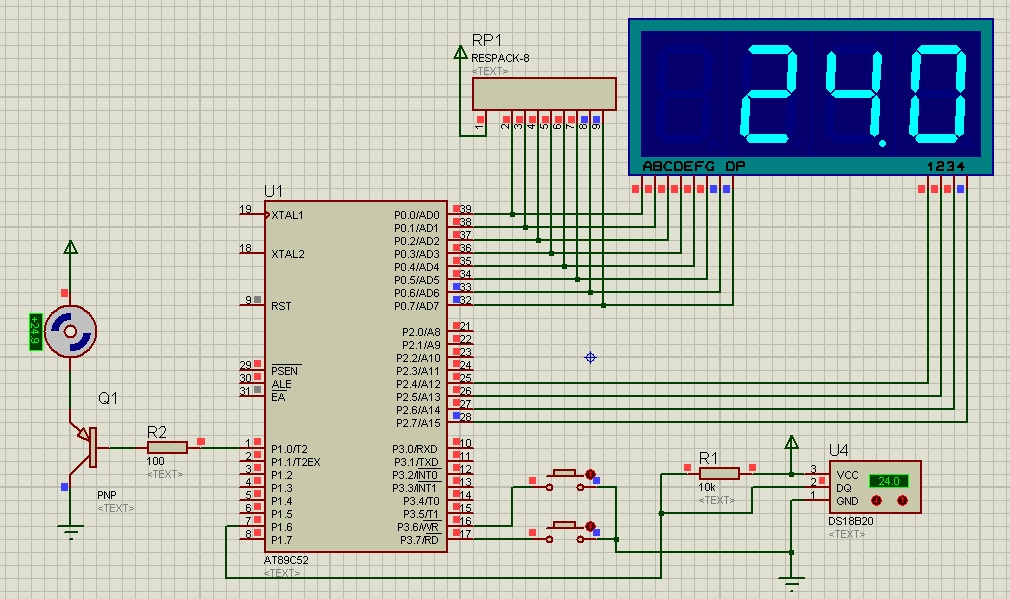Click the 1234 digit-select legend on display
This screenshot has width=1010, height=599.
[946, 166]
